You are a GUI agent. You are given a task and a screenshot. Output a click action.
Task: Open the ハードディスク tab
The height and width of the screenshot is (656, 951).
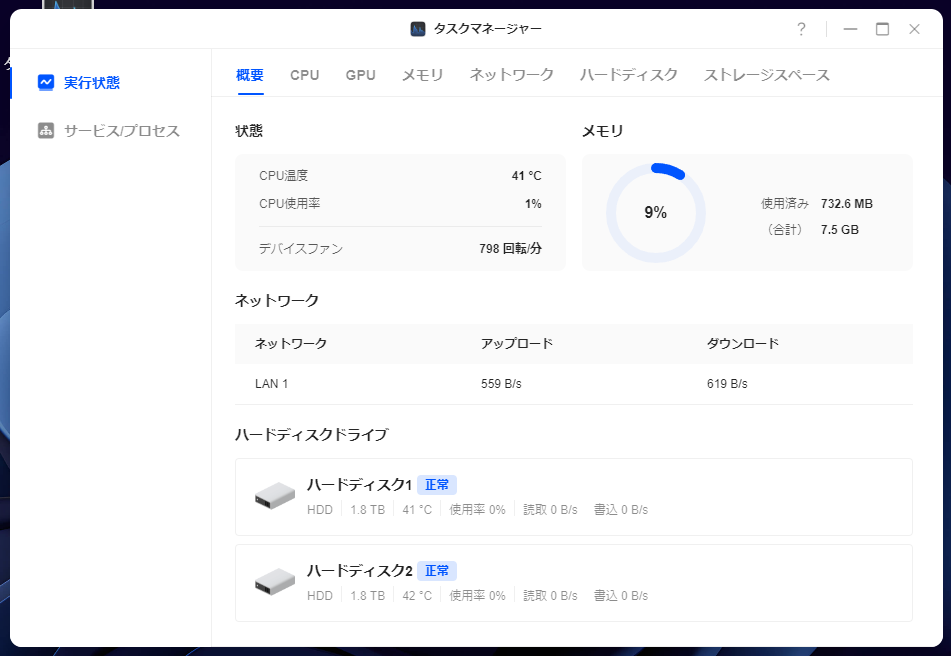click(628, 75)
